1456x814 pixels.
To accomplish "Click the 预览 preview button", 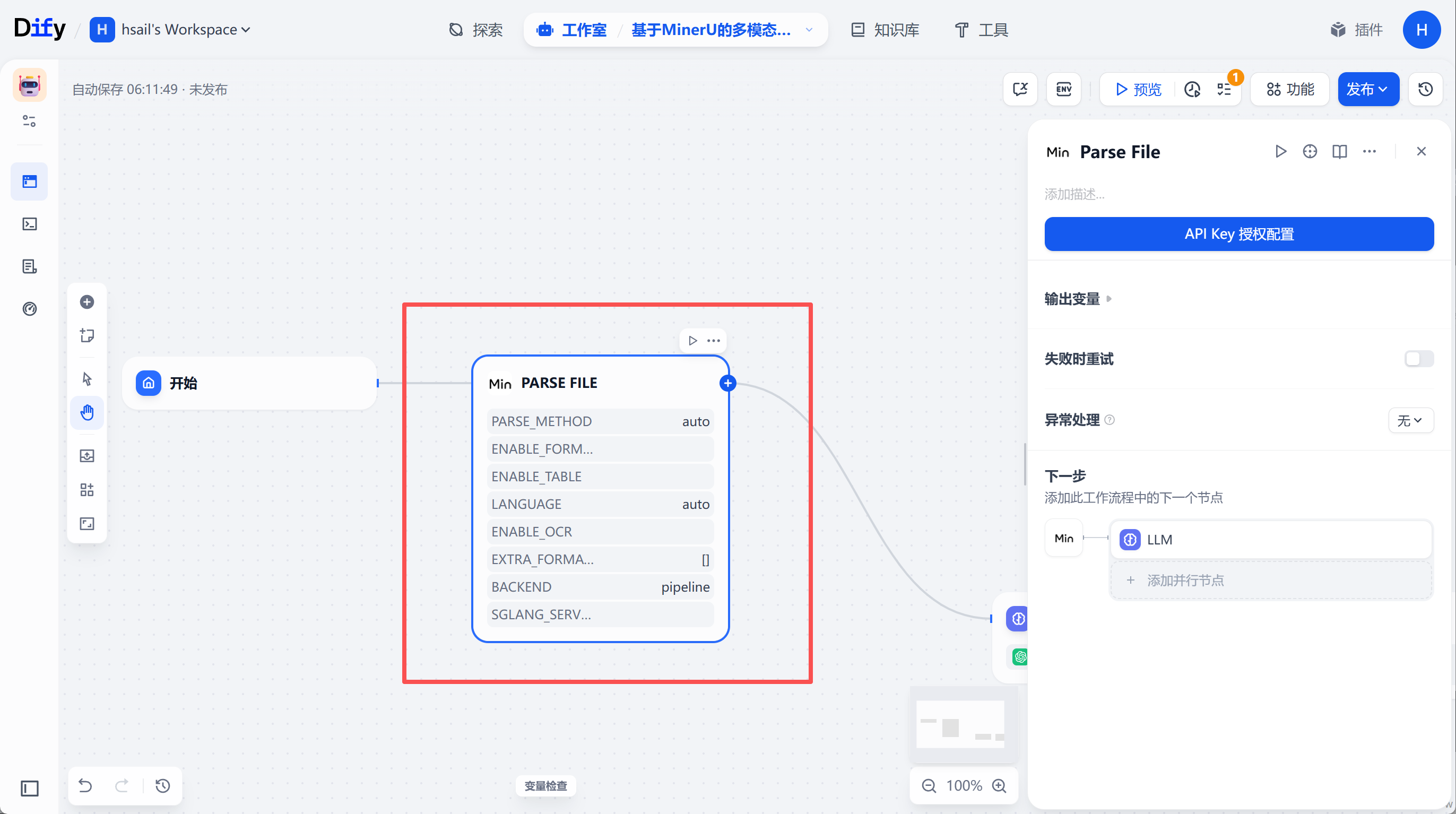I will (x=1138, y=89).
